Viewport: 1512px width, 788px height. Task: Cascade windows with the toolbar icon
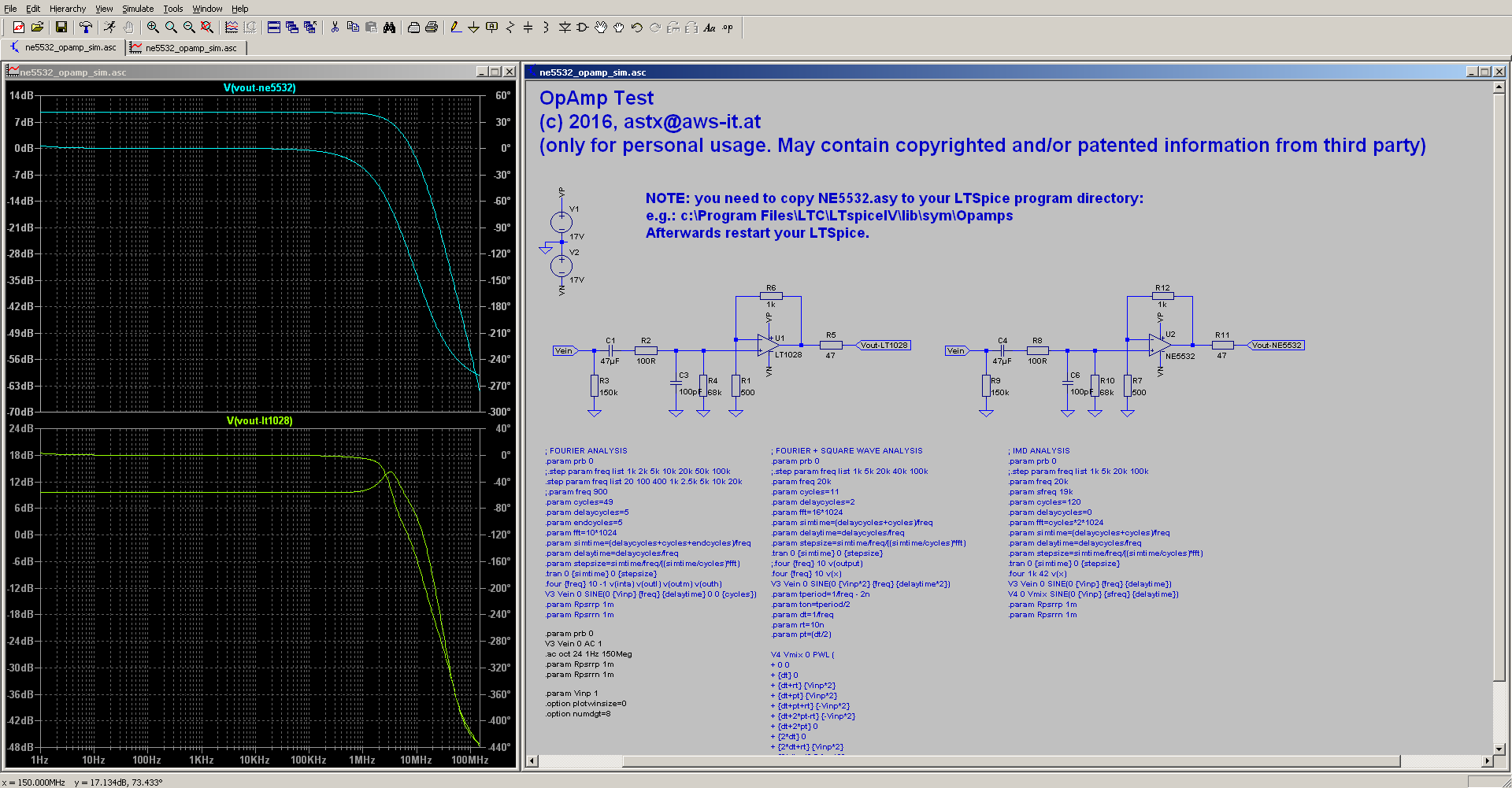292,28
